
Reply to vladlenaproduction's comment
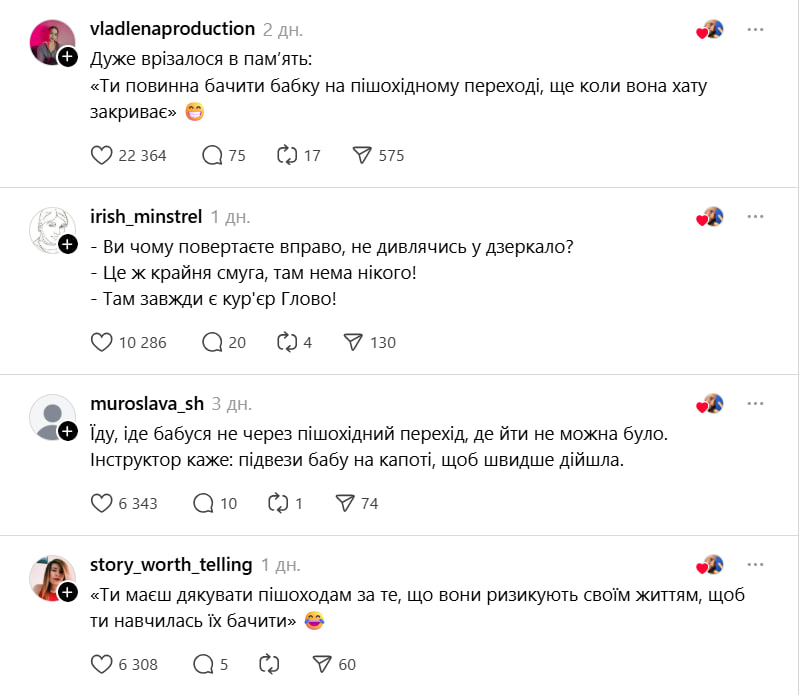pos(212,155)
